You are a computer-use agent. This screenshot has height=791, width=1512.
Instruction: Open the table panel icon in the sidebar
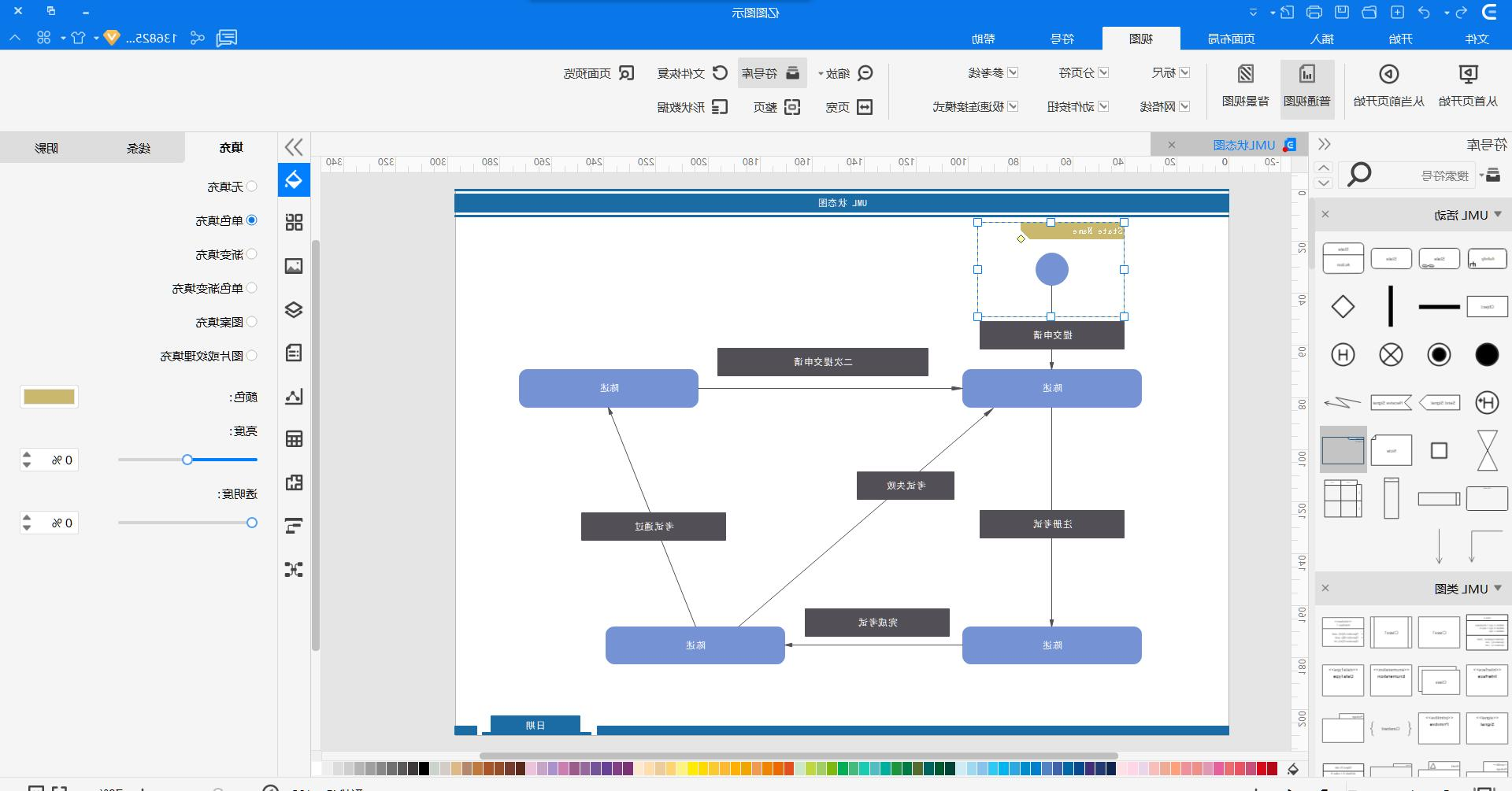click(294, 439)
